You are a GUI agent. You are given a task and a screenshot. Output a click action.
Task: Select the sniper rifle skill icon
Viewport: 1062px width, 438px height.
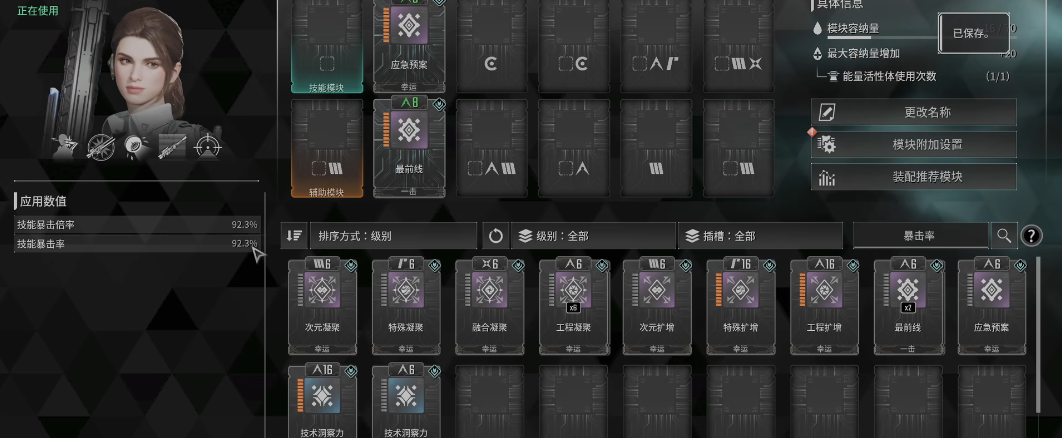tap(172, 146)
